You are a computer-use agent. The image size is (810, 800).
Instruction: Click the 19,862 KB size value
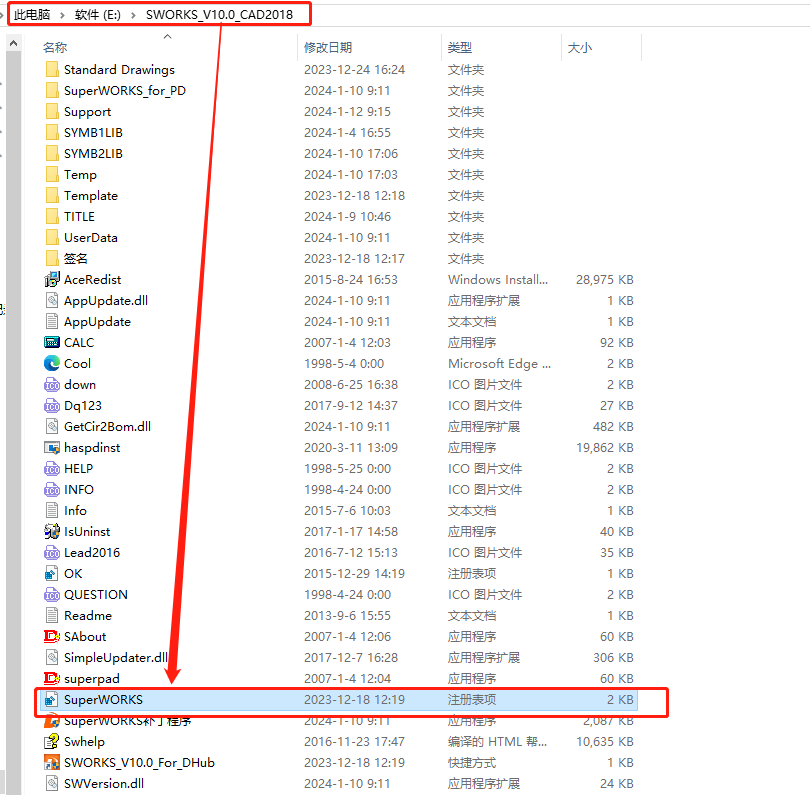[x=604, y=448]
